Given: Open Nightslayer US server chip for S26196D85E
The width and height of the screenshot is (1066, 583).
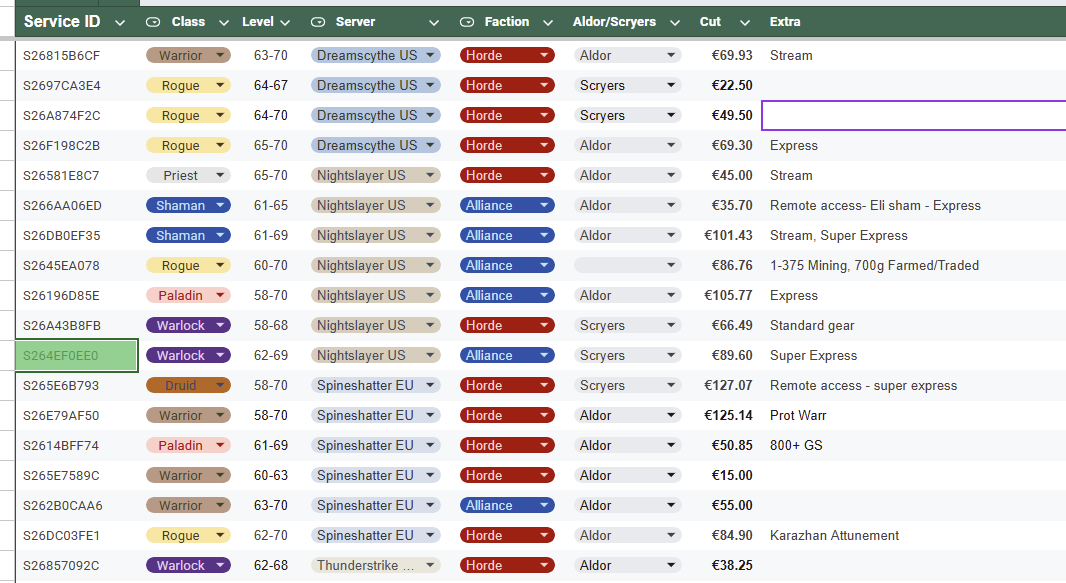Looking at the screenshot, I should click(x=376, y=295).
